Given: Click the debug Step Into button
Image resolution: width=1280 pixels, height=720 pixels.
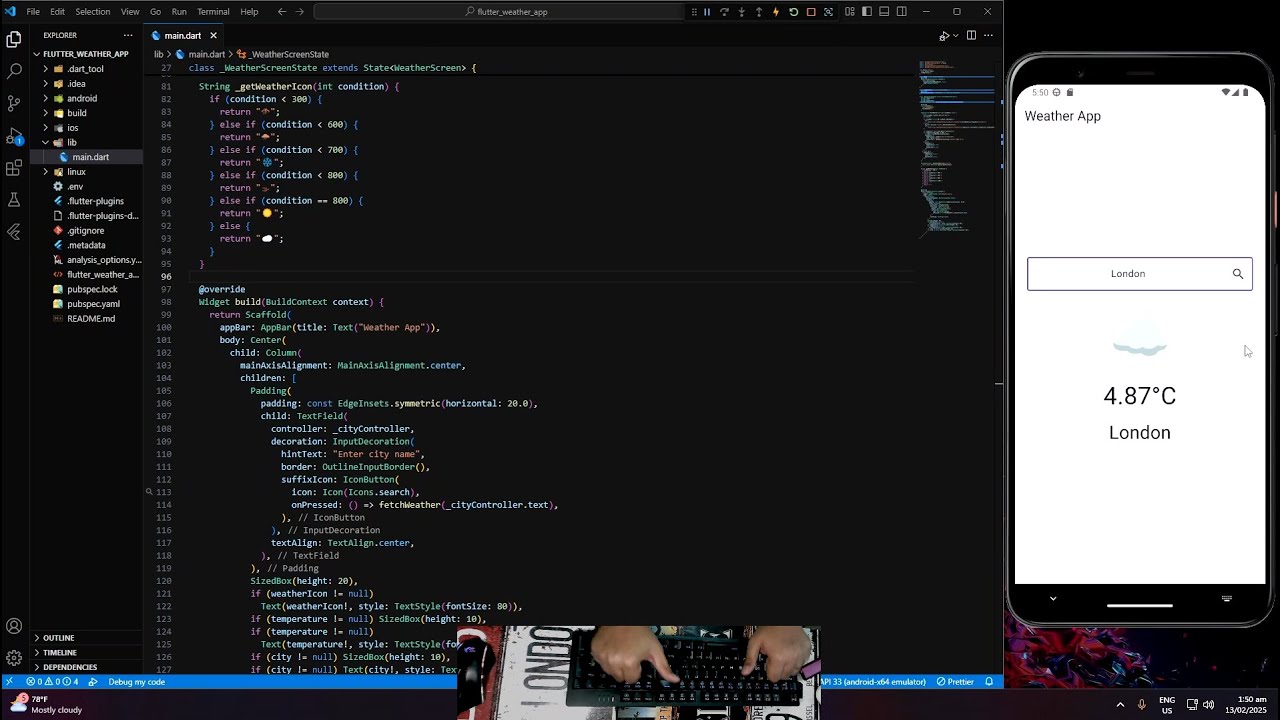Looking at the screenshot, I should [x=741, y=12].
